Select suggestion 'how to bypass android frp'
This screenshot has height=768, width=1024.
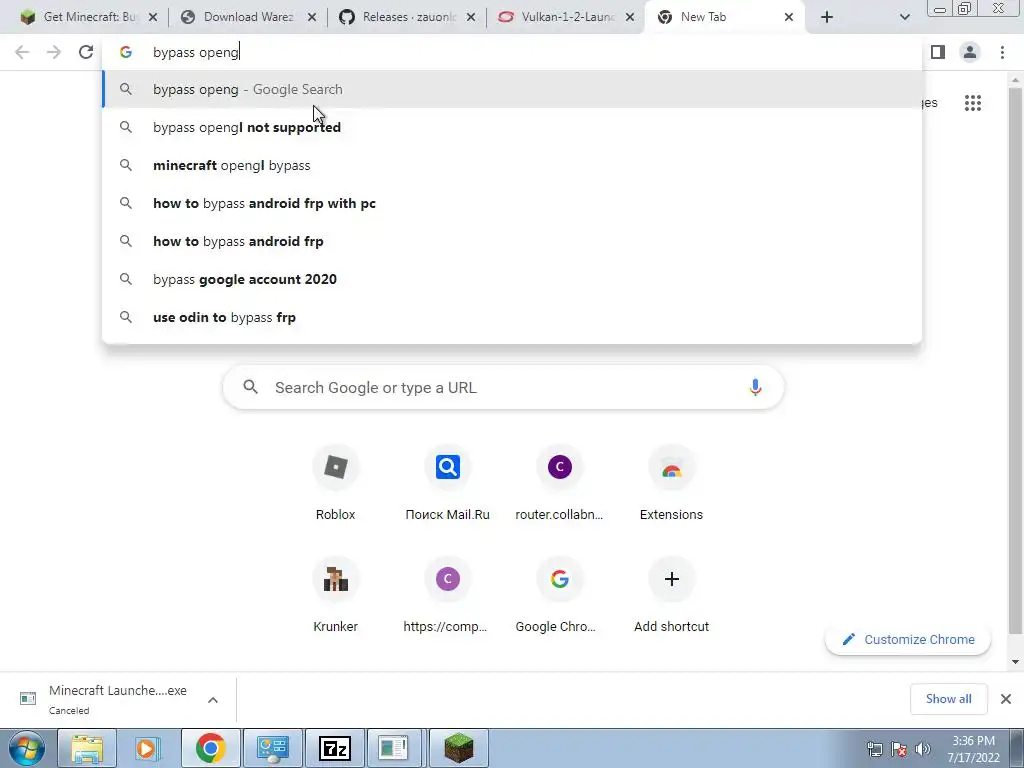(x=513, y=241)
